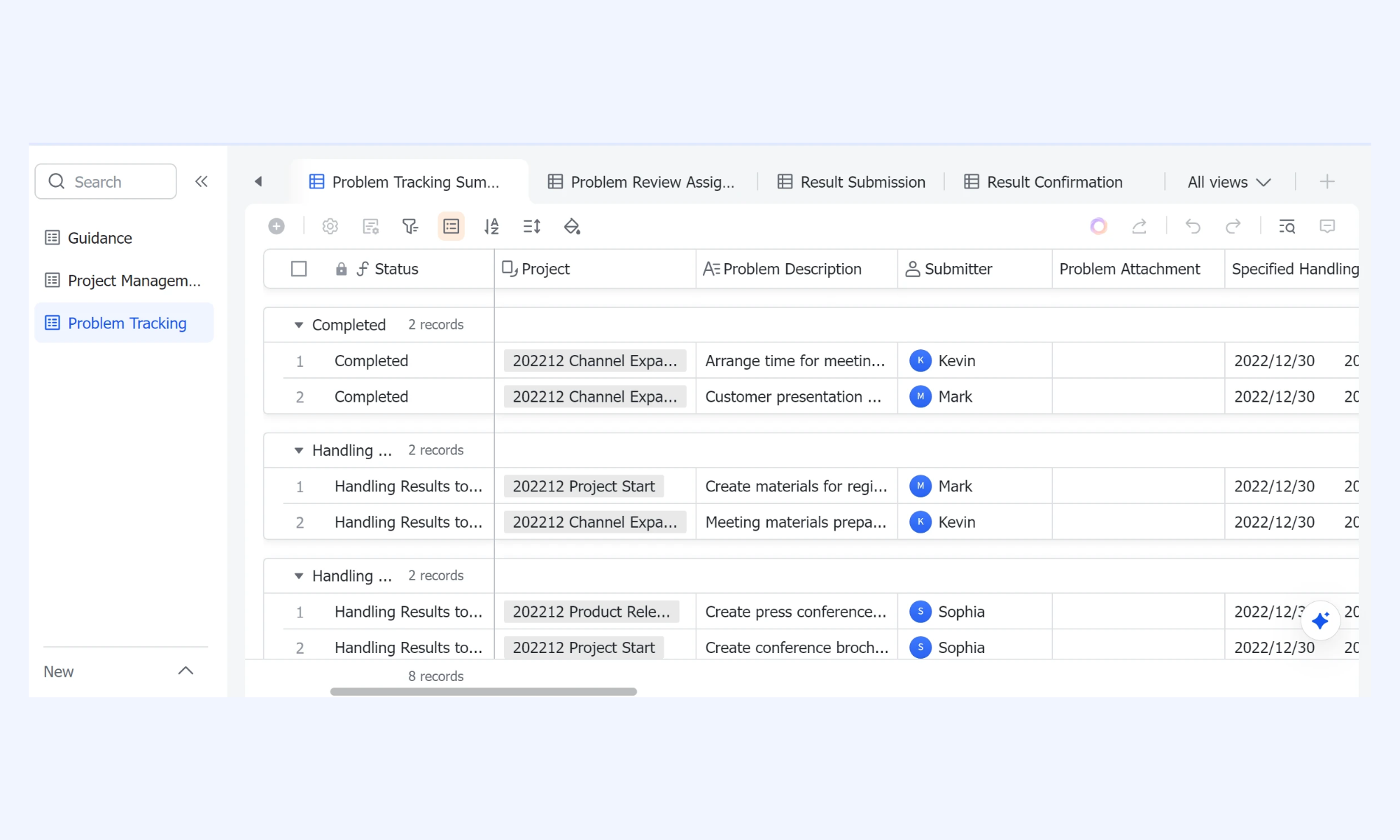This screenshot has width=1400, height=840.
Task: Click 'Customer presentation ...' cell
Action: [797, 396]
